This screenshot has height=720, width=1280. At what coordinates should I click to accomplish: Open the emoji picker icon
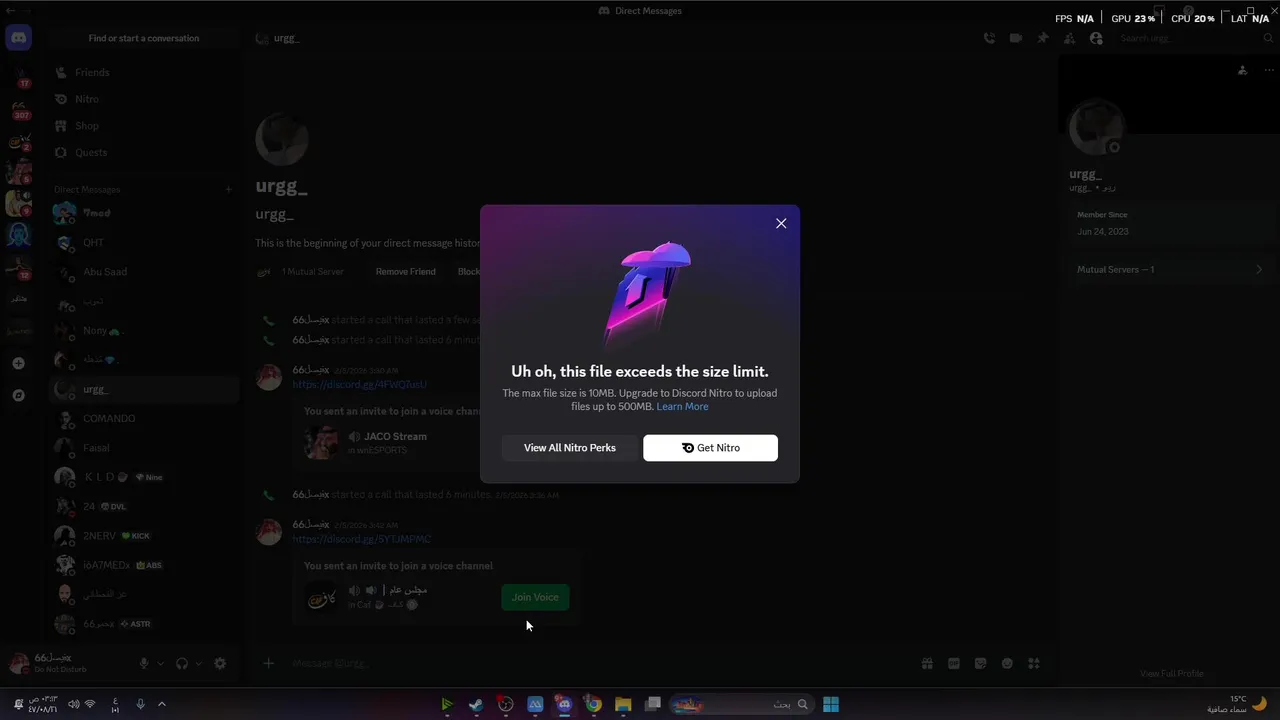(1007, 663)
